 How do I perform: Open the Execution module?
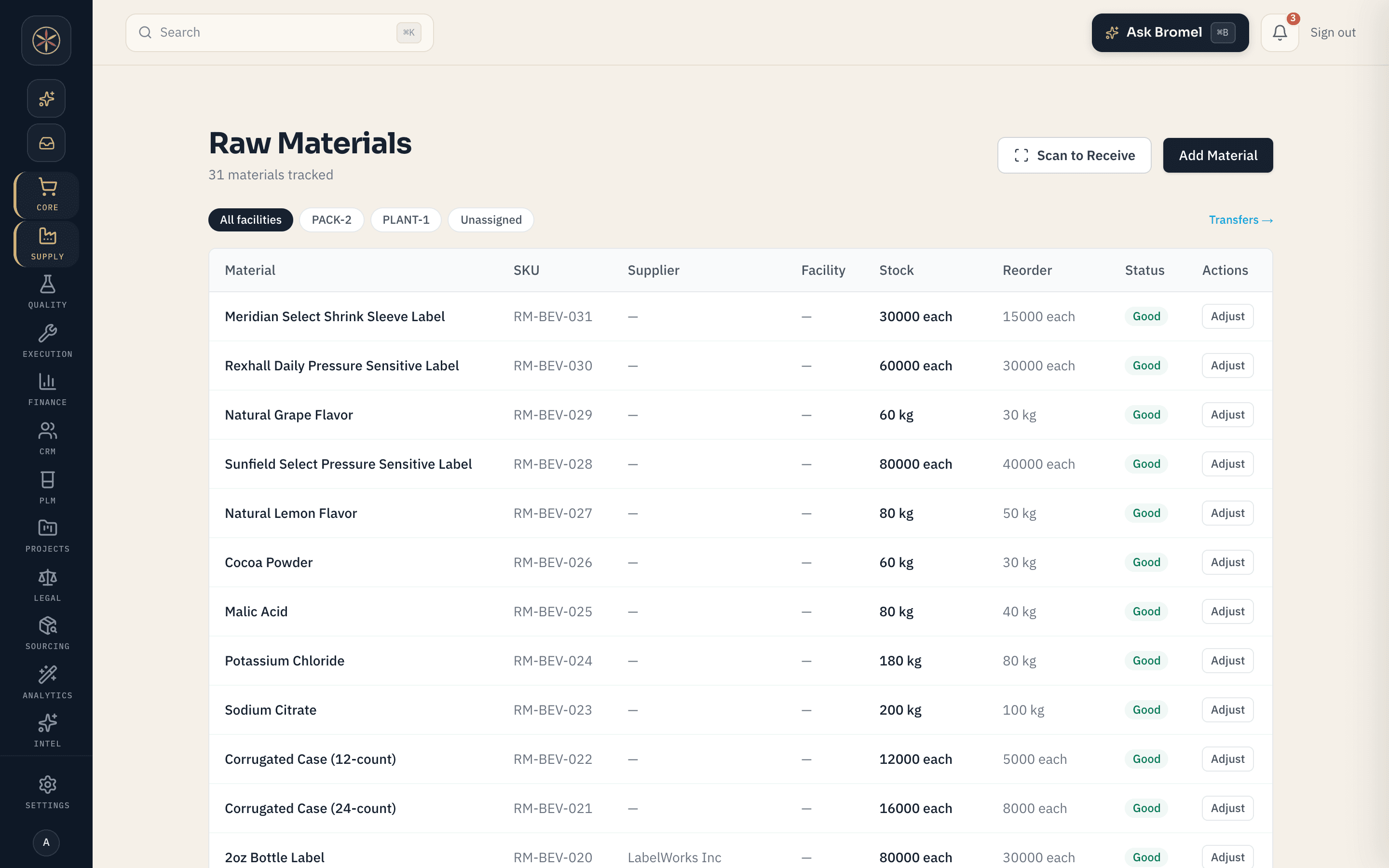coord(47,341)
